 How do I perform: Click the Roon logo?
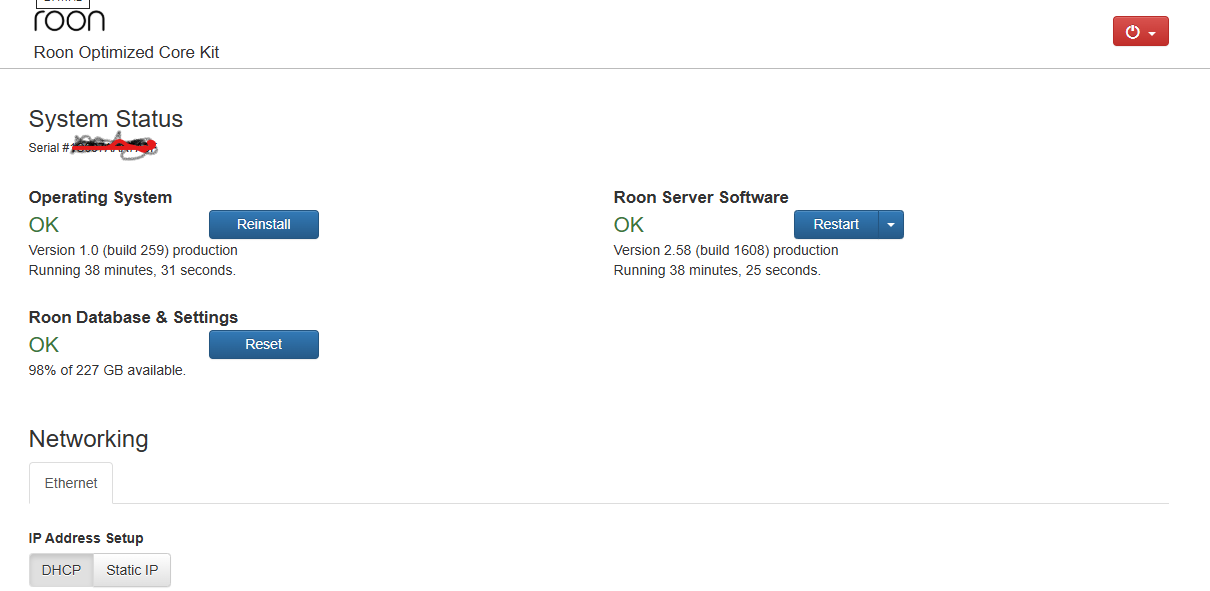click(69, 18)
